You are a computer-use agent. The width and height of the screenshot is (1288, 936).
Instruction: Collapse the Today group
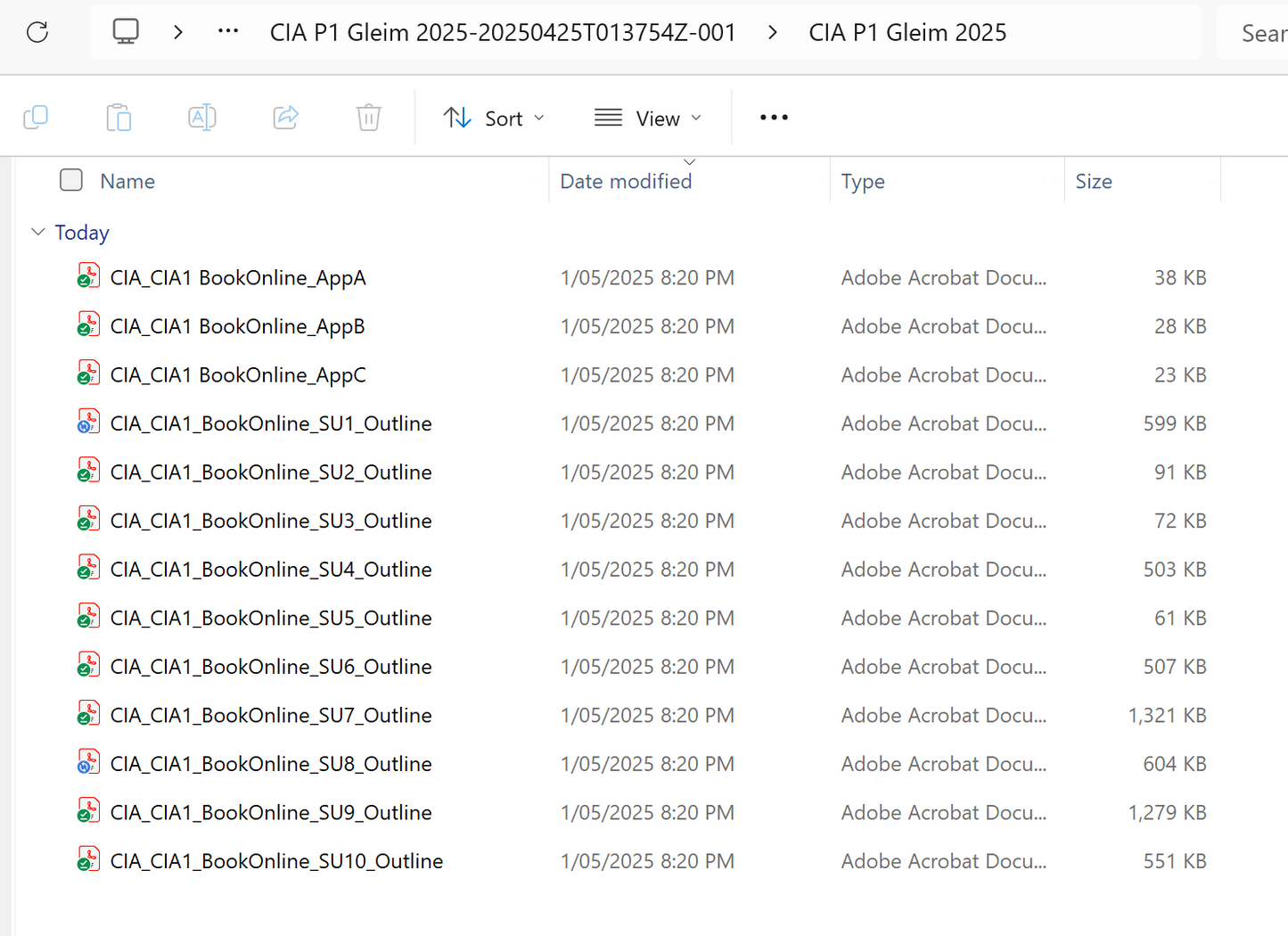tap(37, 233)
